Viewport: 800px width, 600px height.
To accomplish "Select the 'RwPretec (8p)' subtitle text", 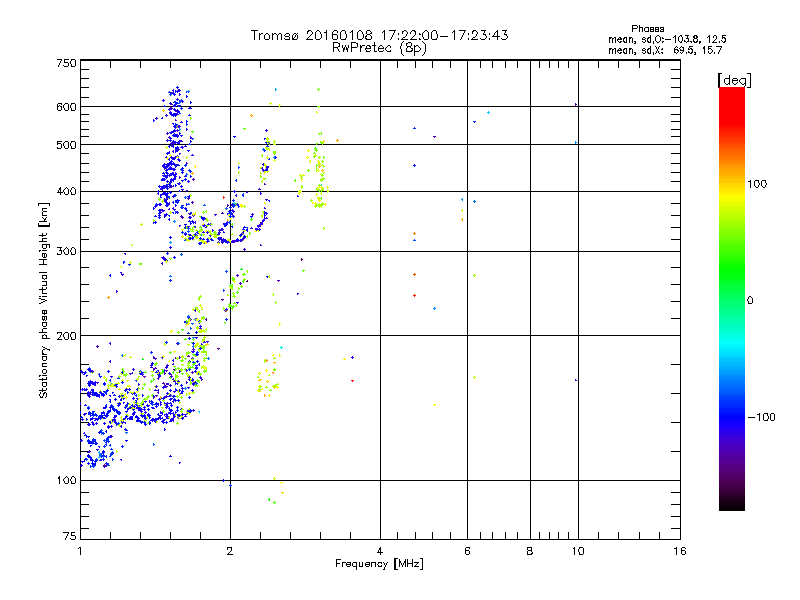I will (x=379, y=48).
